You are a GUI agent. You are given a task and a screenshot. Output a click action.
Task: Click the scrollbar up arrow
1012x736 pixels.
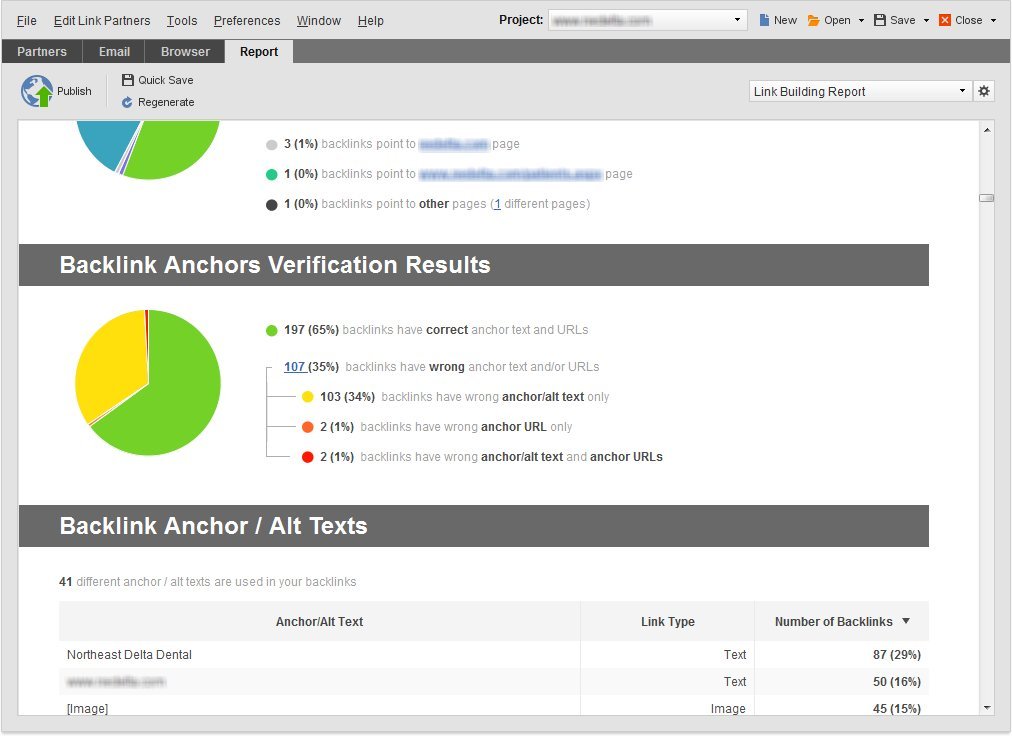coord(987,130)
